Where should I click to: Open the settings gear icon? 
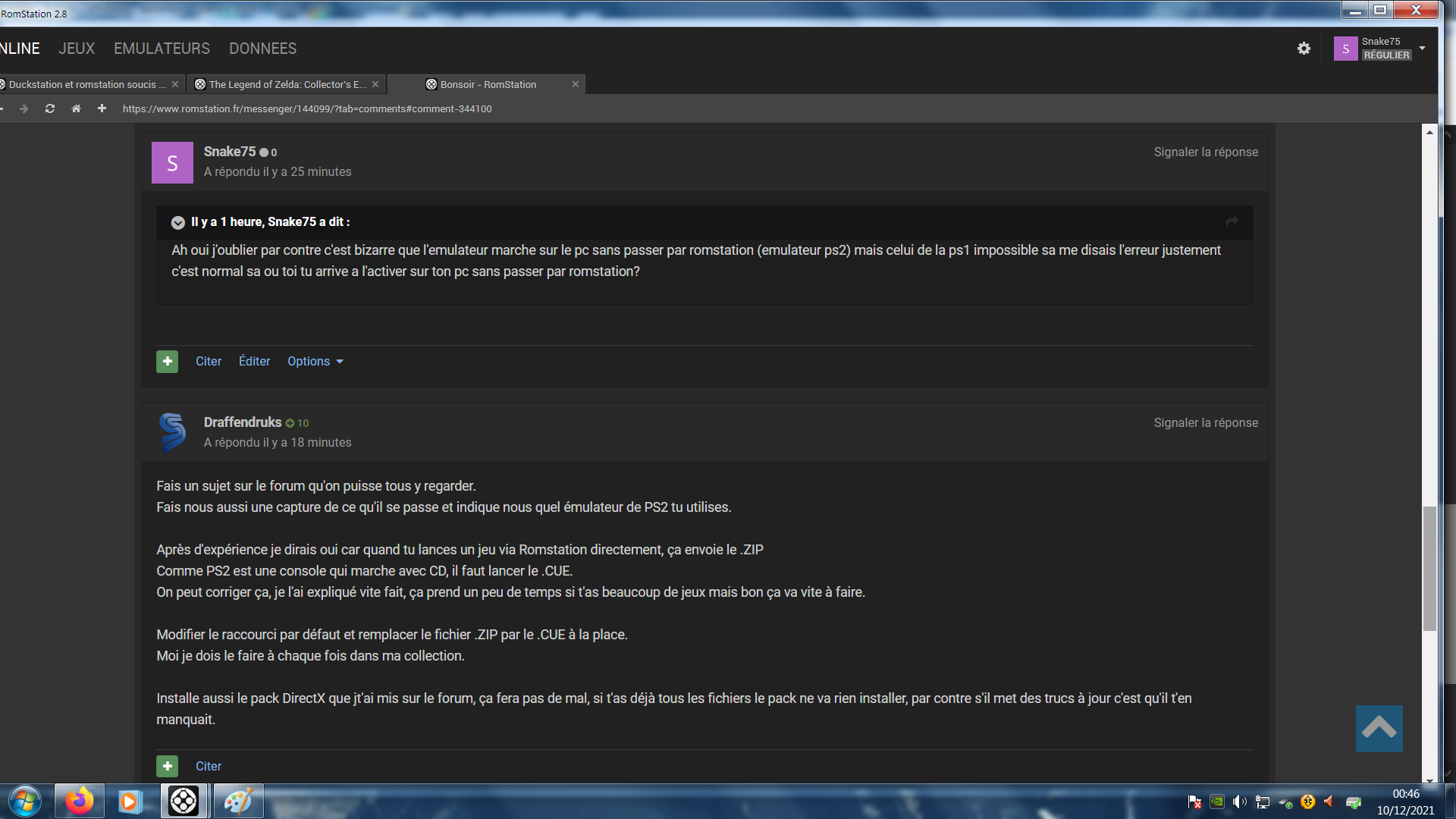[1304, 49]
